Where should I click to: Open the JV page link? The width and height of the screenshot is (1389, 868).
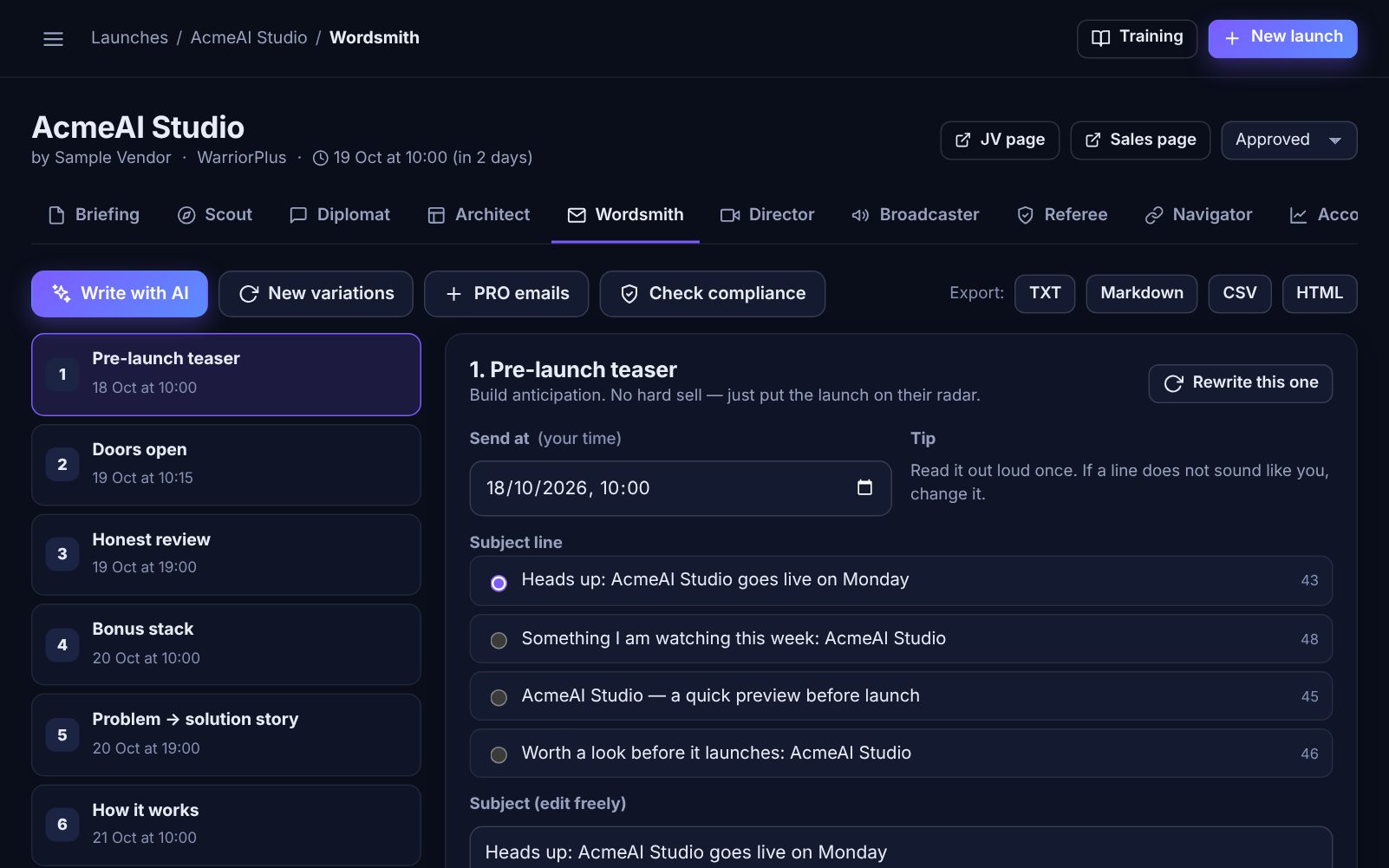point(1000,140)
